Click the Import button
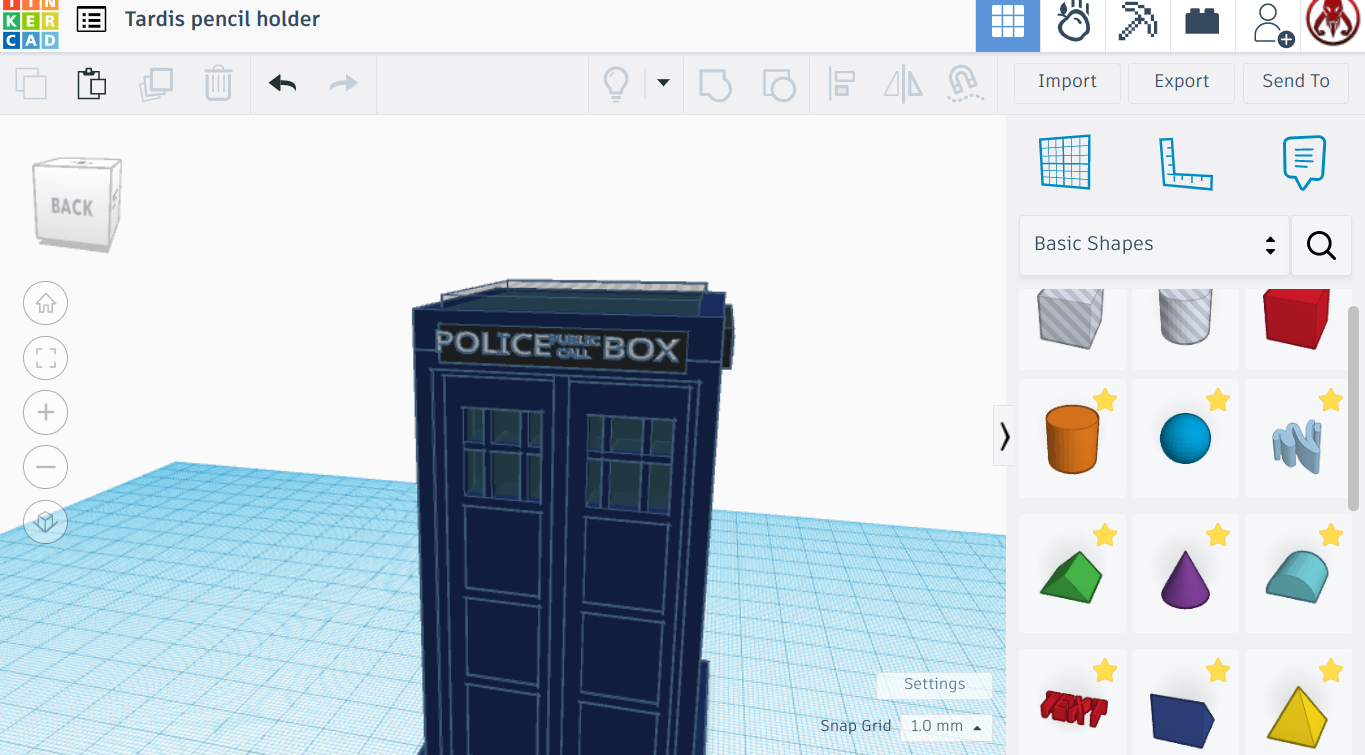The height and width of the screenshot is (755, 1365). click(x=1067, y=83)
